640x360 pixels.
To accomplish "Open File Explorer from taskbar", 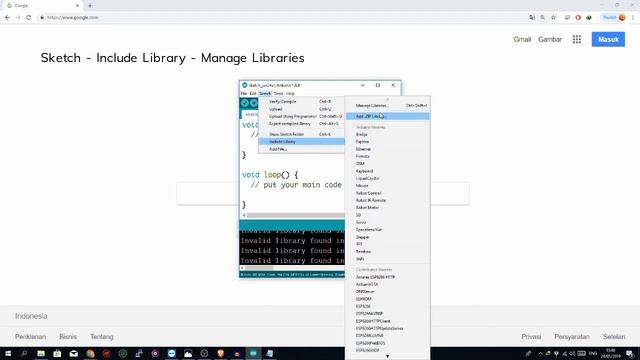I will pos(41,353).
